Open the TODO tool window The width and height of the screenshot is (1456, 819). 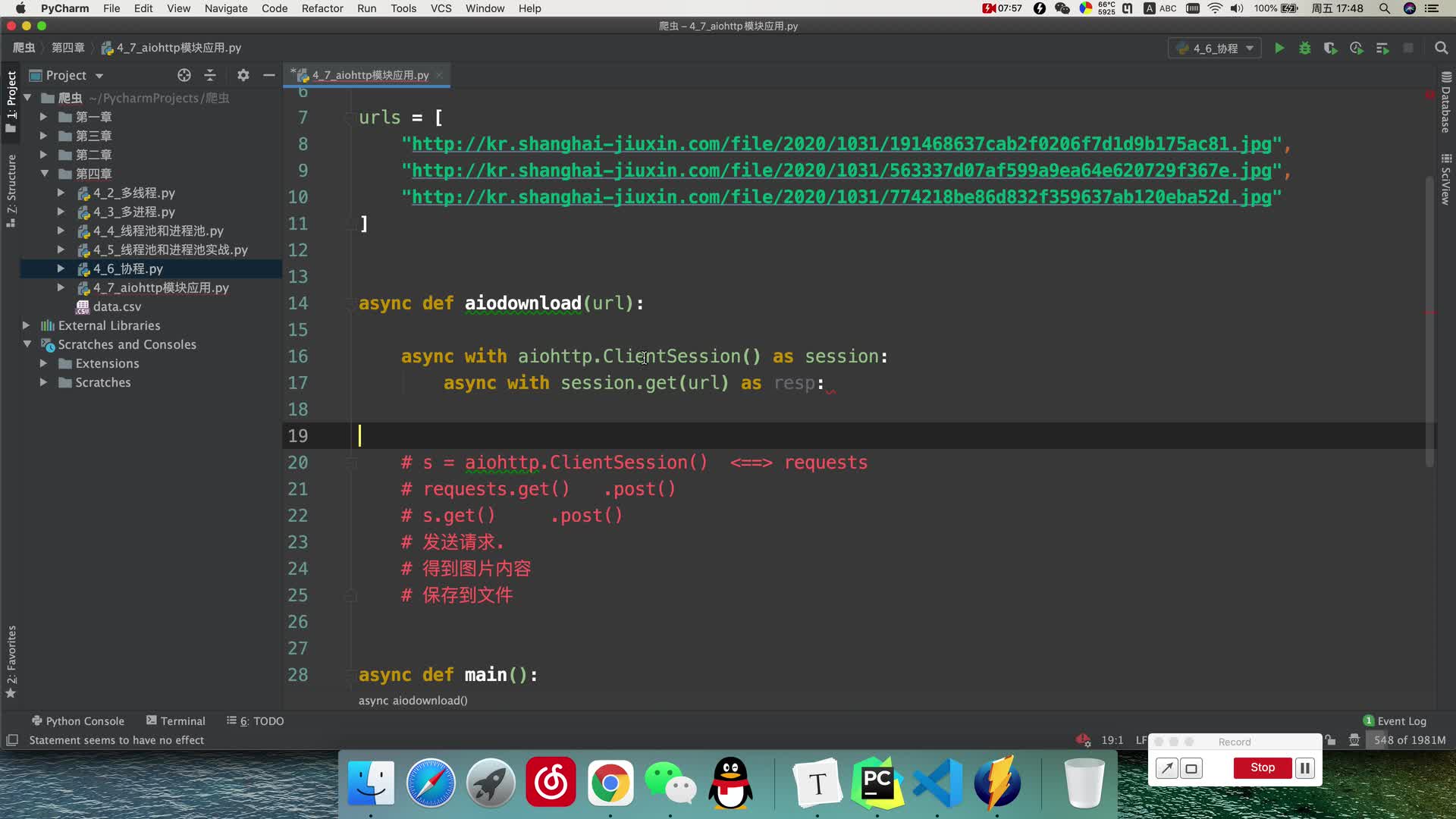tap(255, 721)
